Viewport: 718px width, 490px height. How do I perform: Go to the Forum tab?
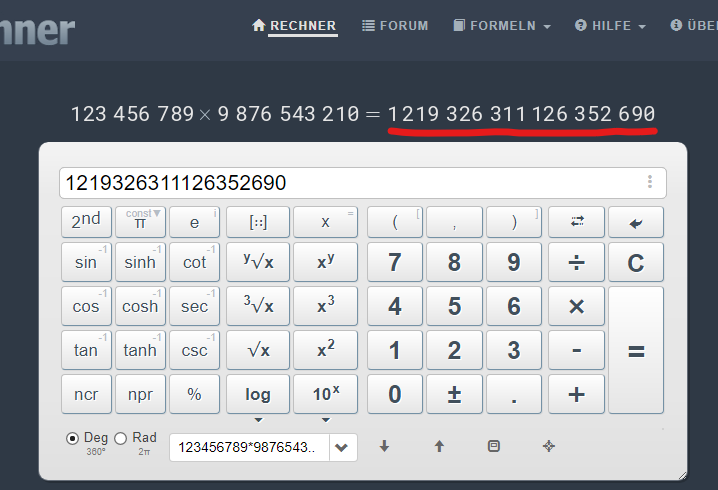coord(395,26)
